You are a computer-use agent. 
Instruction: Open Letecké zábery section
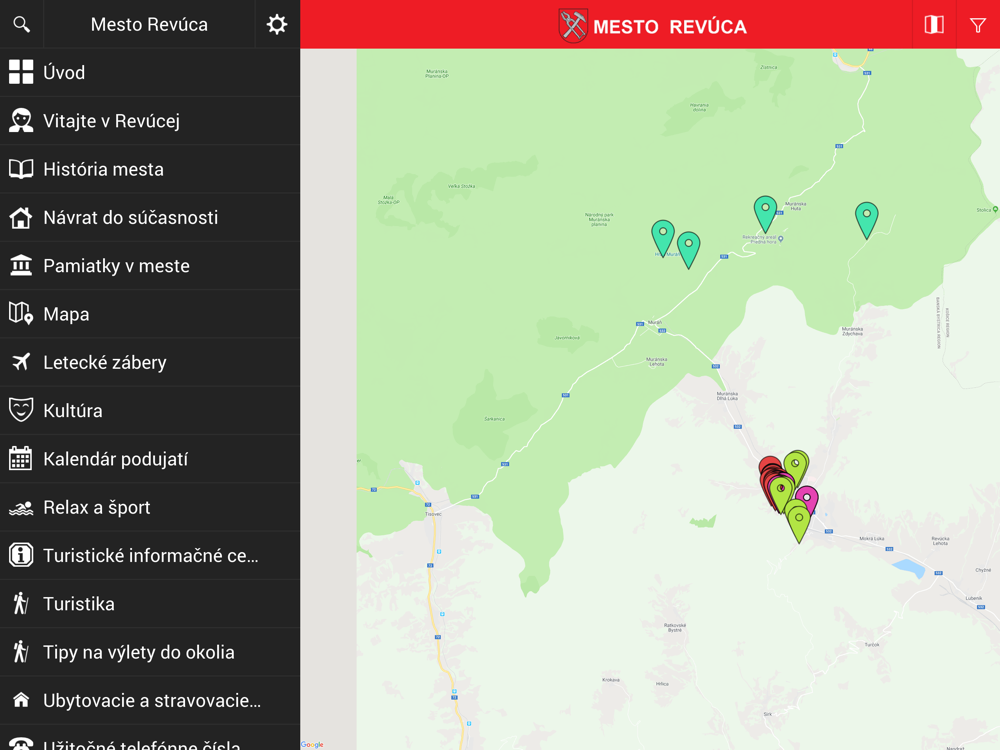[150, 362]
